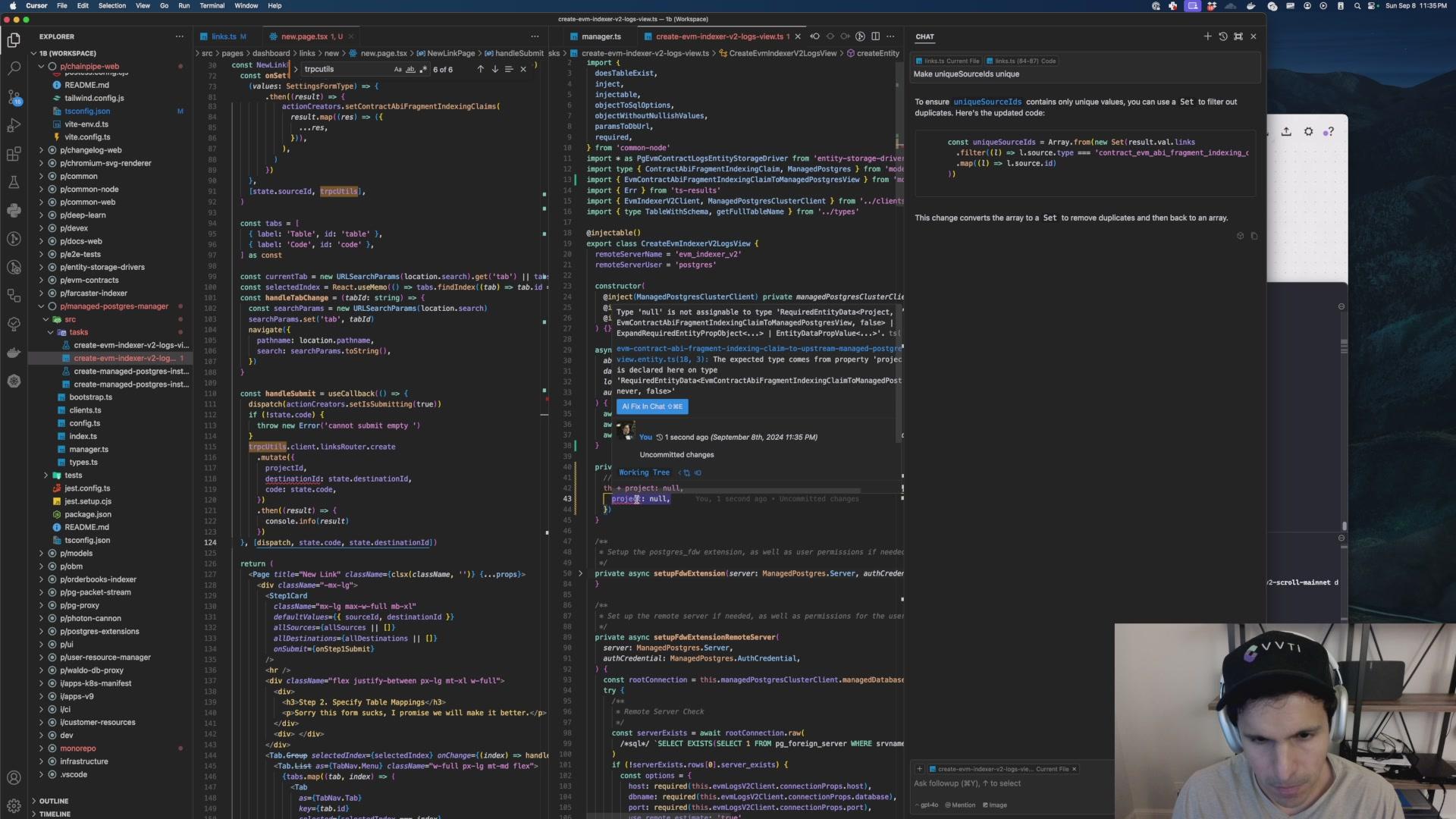Toggle Match Whole Word in find widget

[x=410, y=69]
